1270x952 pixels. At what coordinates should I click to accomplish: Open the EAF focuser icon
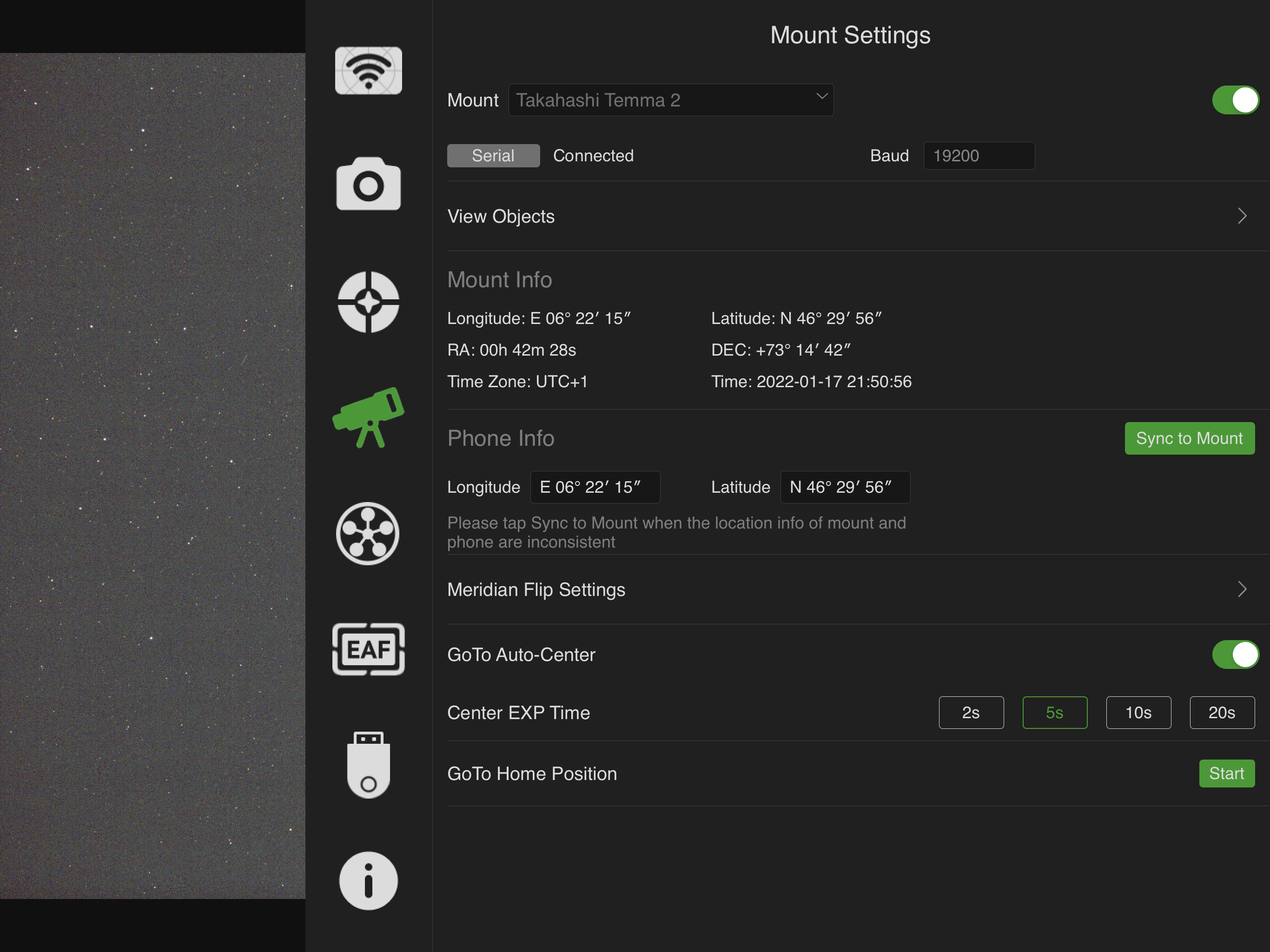[x=368, y=649]
